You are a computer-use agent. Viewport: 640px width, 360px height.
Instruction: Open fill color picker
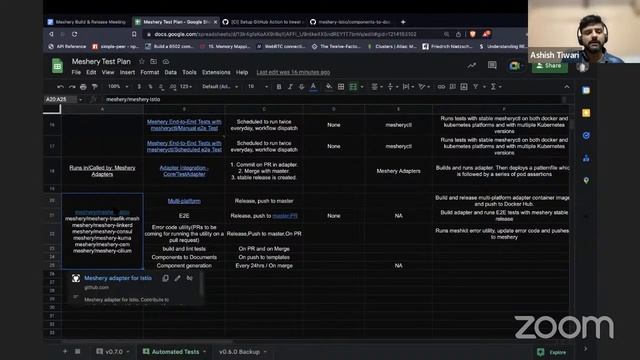point(329,87)
